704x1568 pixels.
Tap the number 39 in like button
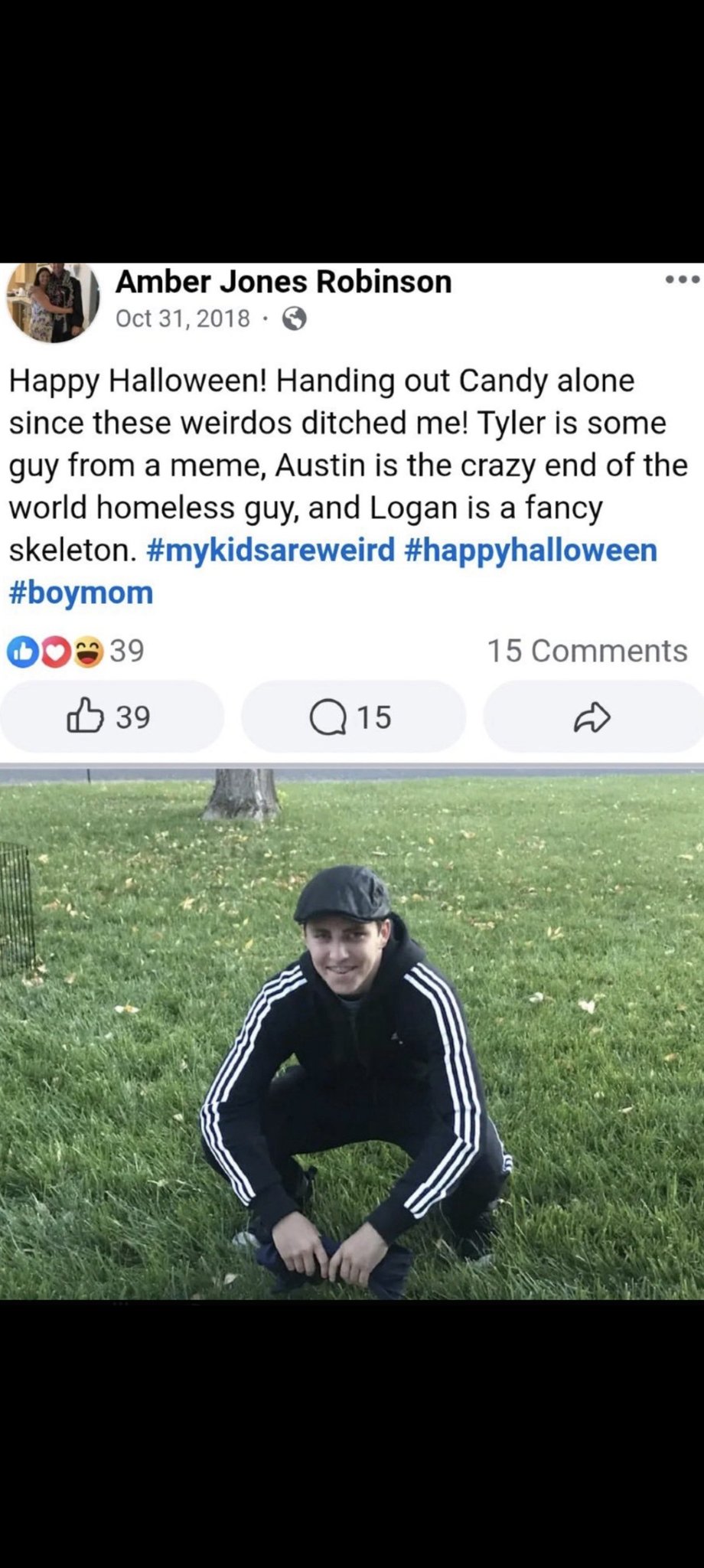coord(133,717)
